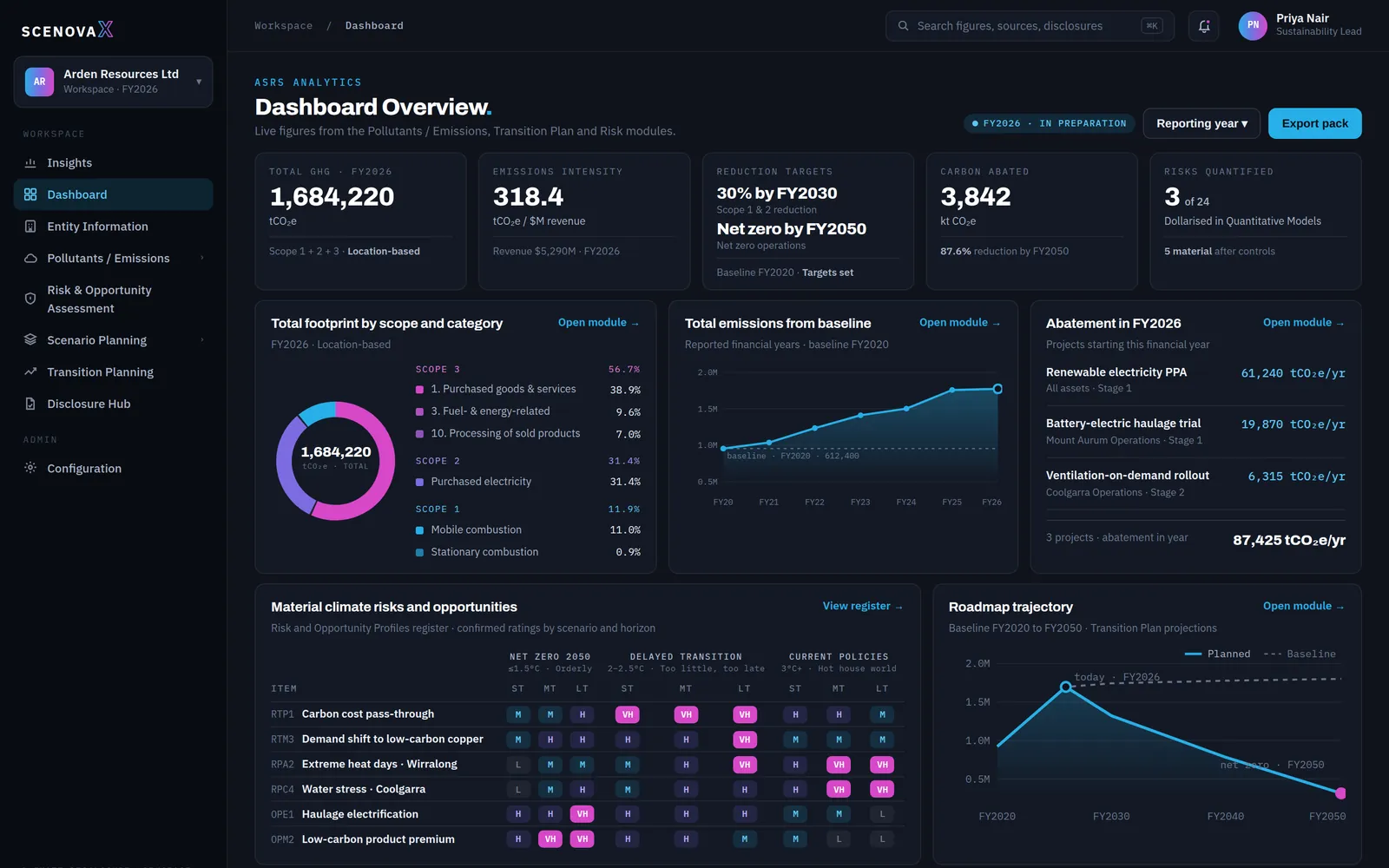Screen dimensions: 1389x868
Task: Click the Export pack button
Action: click(1314, 123)
